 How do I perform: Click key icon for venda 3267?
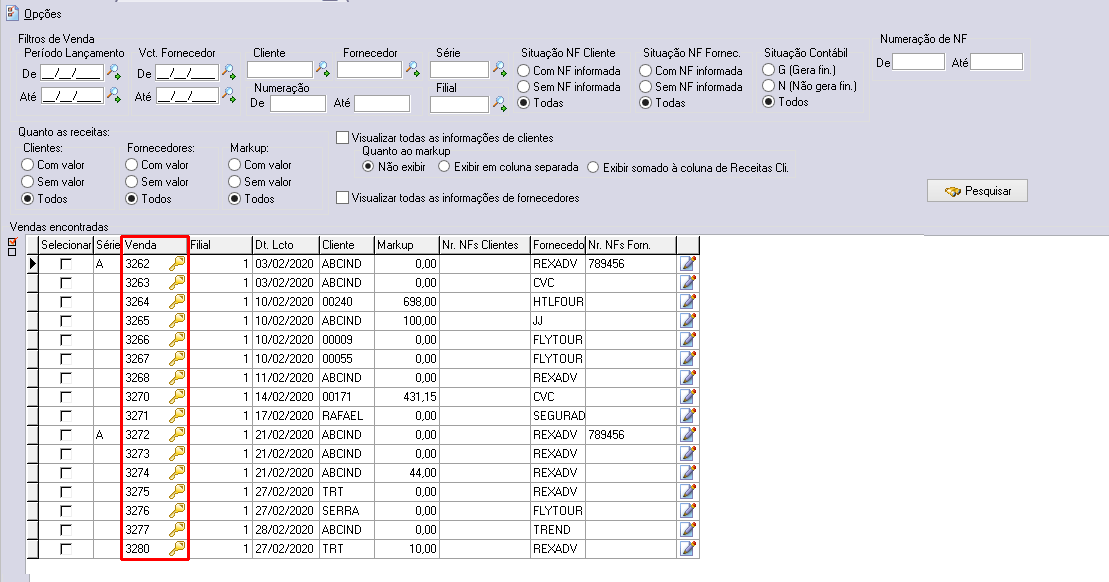pos(177,359)
